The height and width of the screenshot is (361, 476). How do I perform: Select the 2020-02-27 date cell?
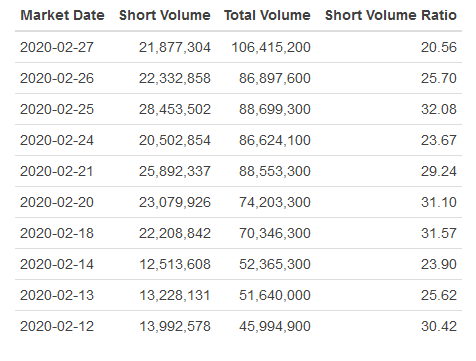[x=57, y=47]
